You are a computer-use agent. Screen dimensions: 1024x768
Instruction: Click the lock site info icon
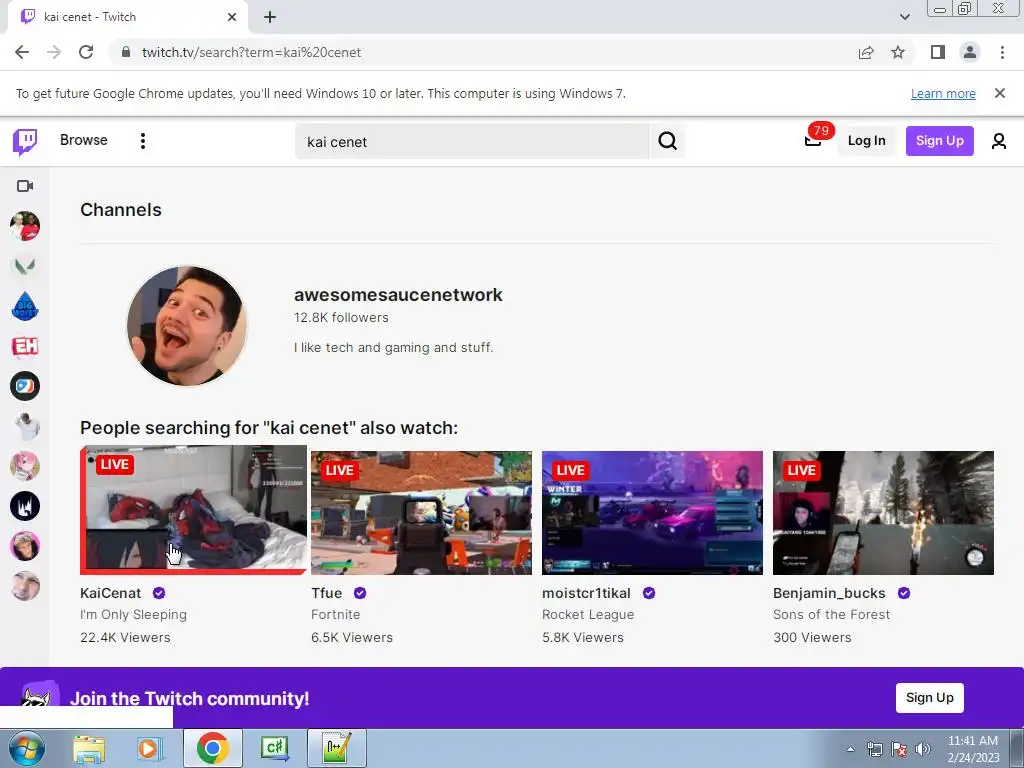coord(127,52)
